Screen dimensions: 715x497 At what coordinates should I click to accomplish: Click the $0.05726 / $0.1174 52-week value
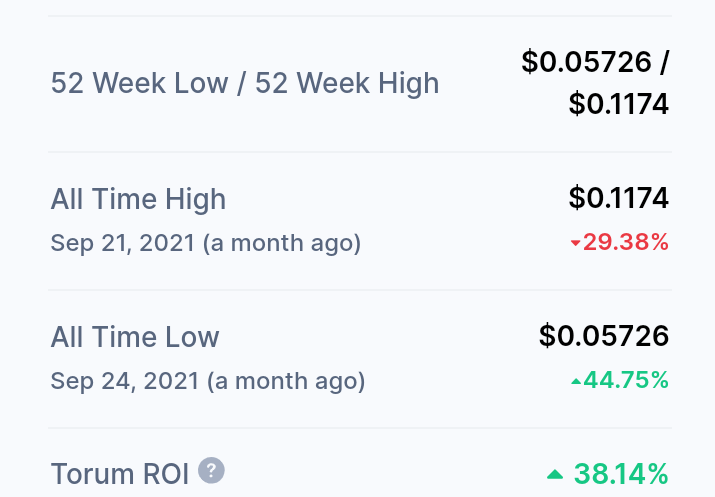[x=596, y=83]
